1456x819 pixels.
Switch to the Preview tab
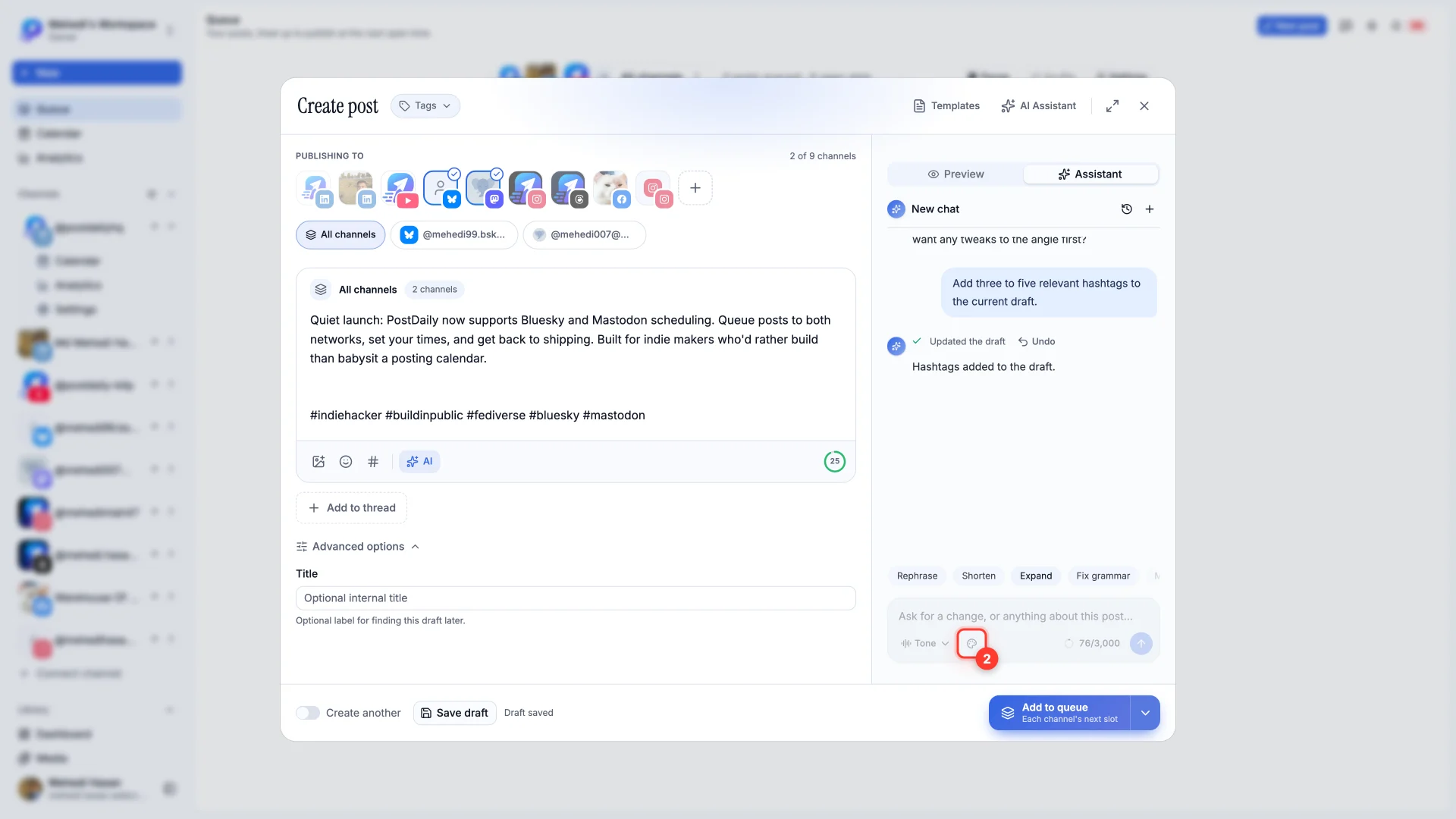[x=955, y=174]
